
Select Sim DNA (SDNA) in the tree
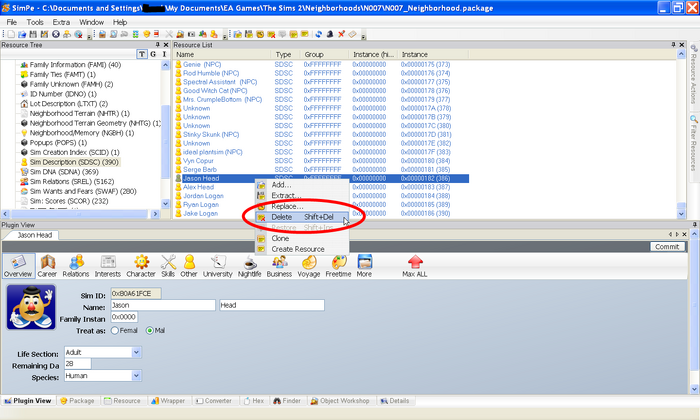click(x=63, y=172)
